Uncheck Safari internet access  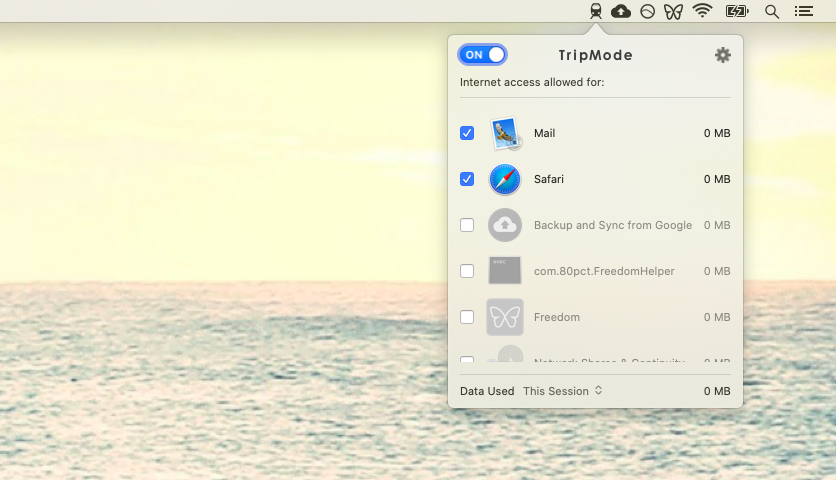click(467, 179)
